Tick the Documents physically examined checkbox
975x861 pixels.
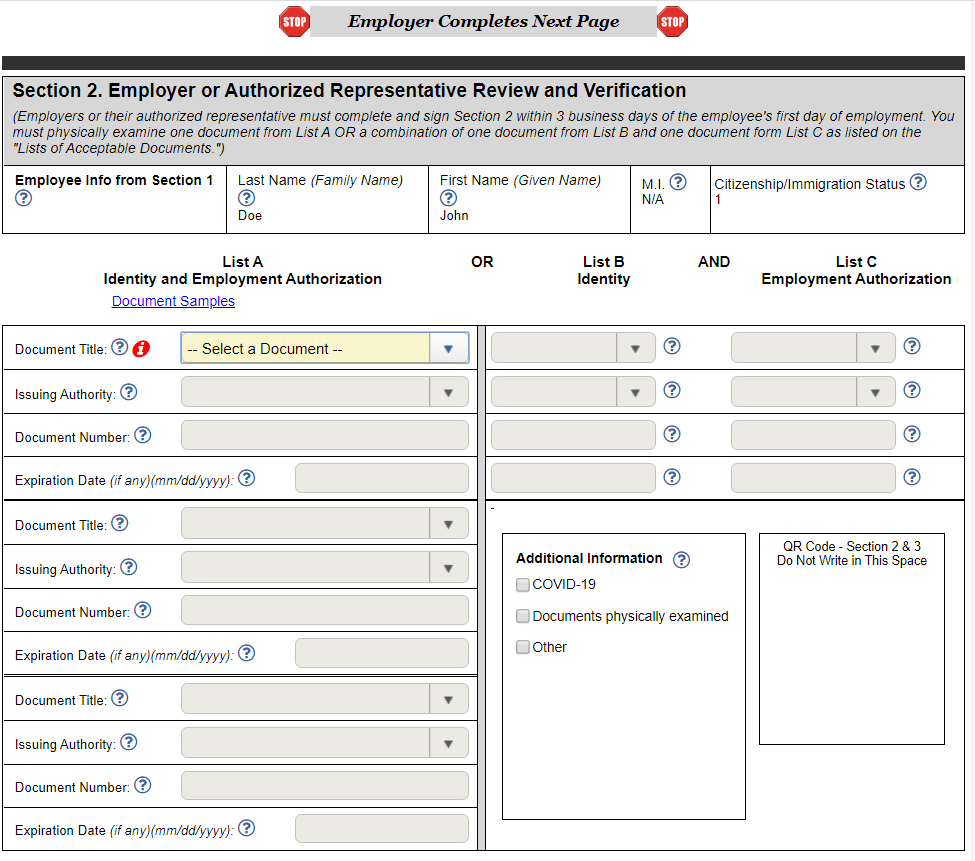(523, 616)
